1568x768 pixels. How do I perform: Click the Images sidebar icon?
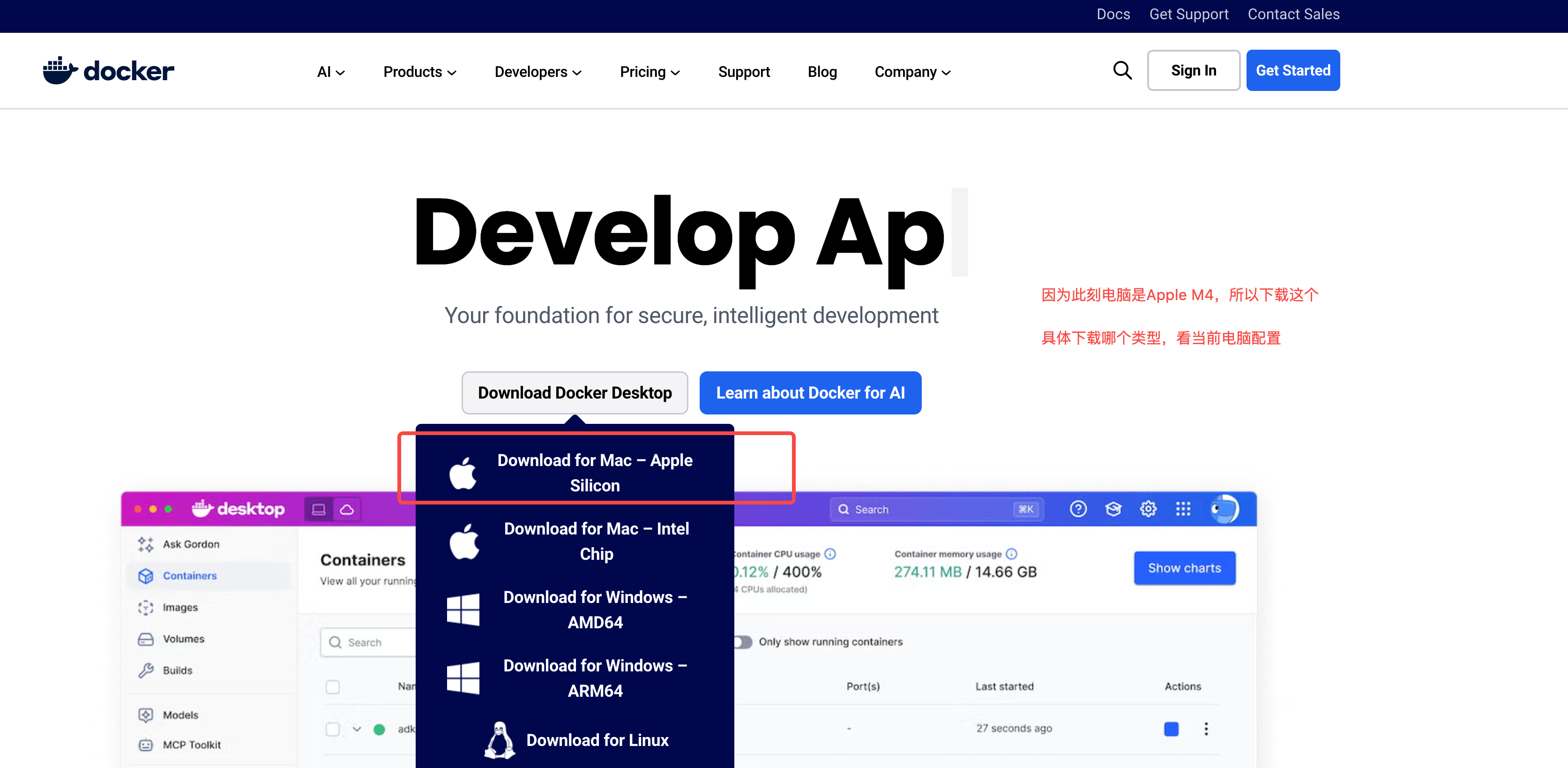click(x=145, y=607)
